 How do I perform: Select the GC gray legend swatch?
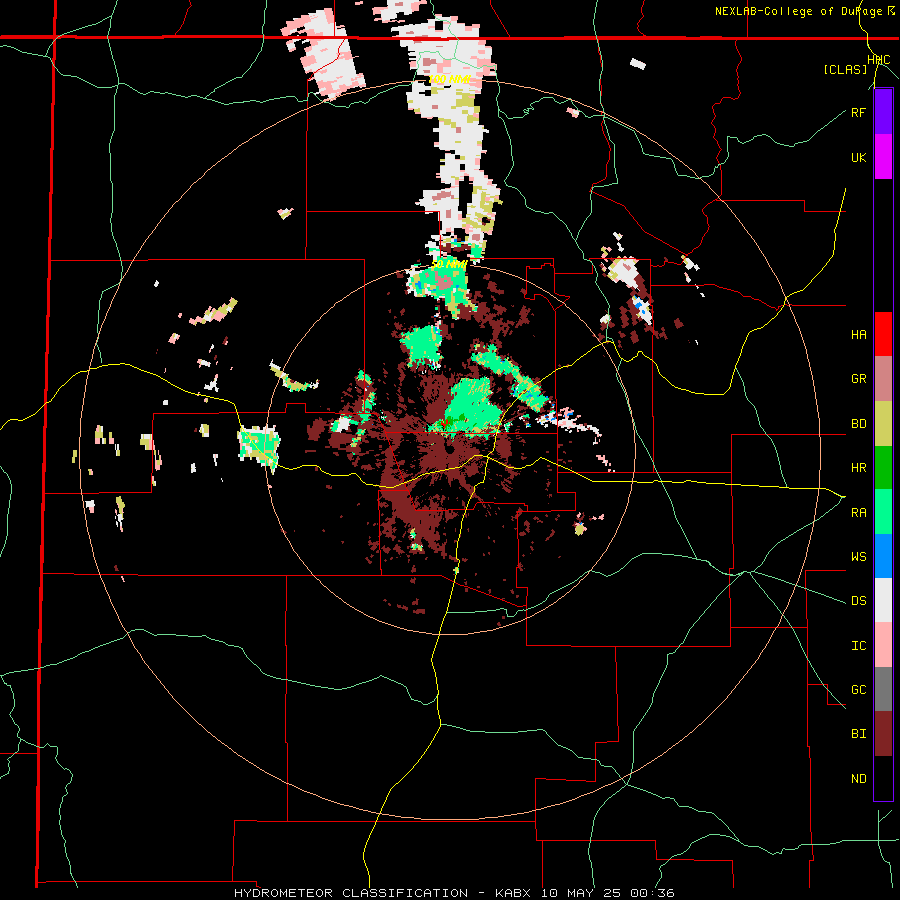(x=883, y=689)
